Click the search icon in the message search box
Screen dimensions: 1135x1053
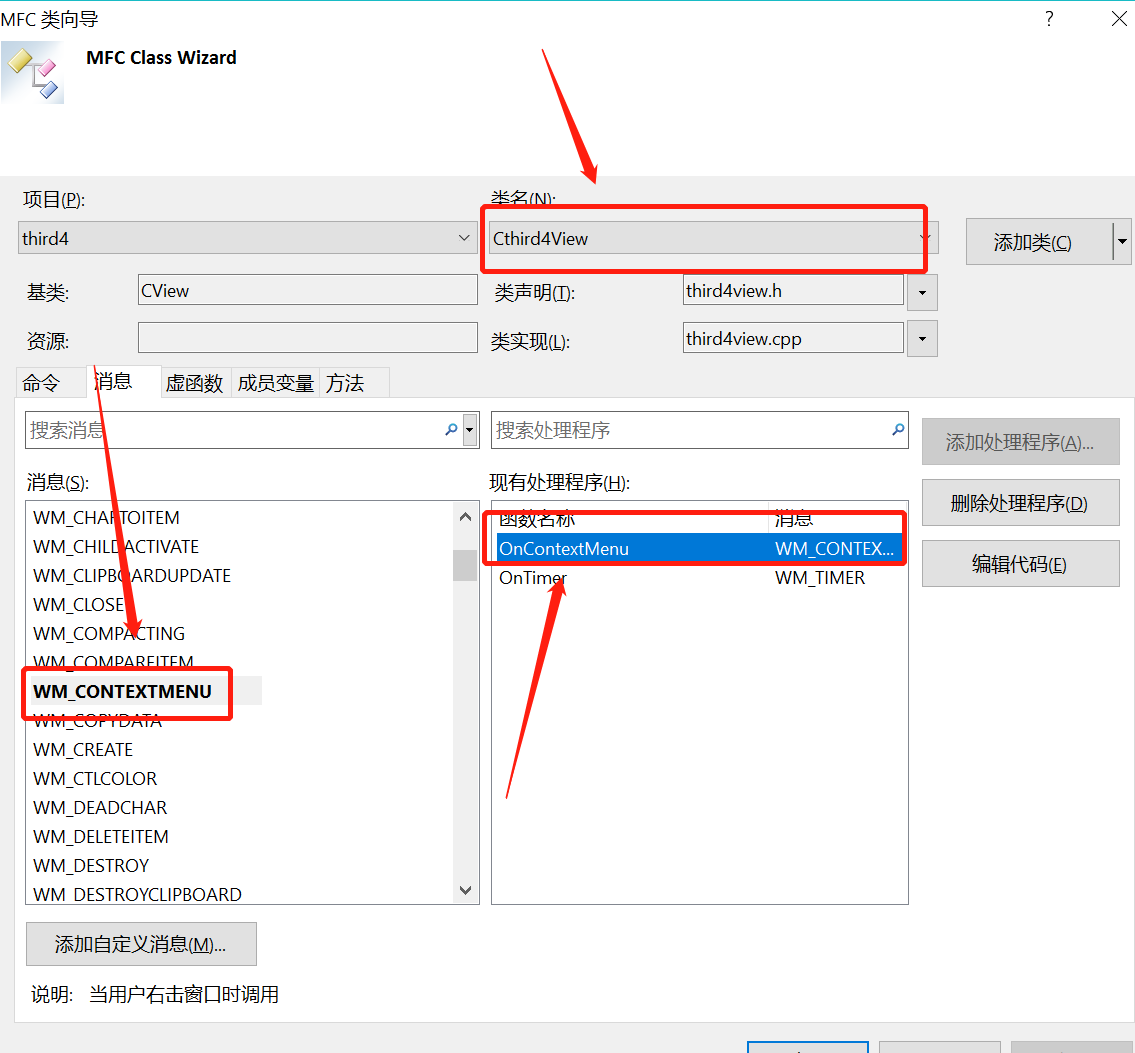(450, 430)
